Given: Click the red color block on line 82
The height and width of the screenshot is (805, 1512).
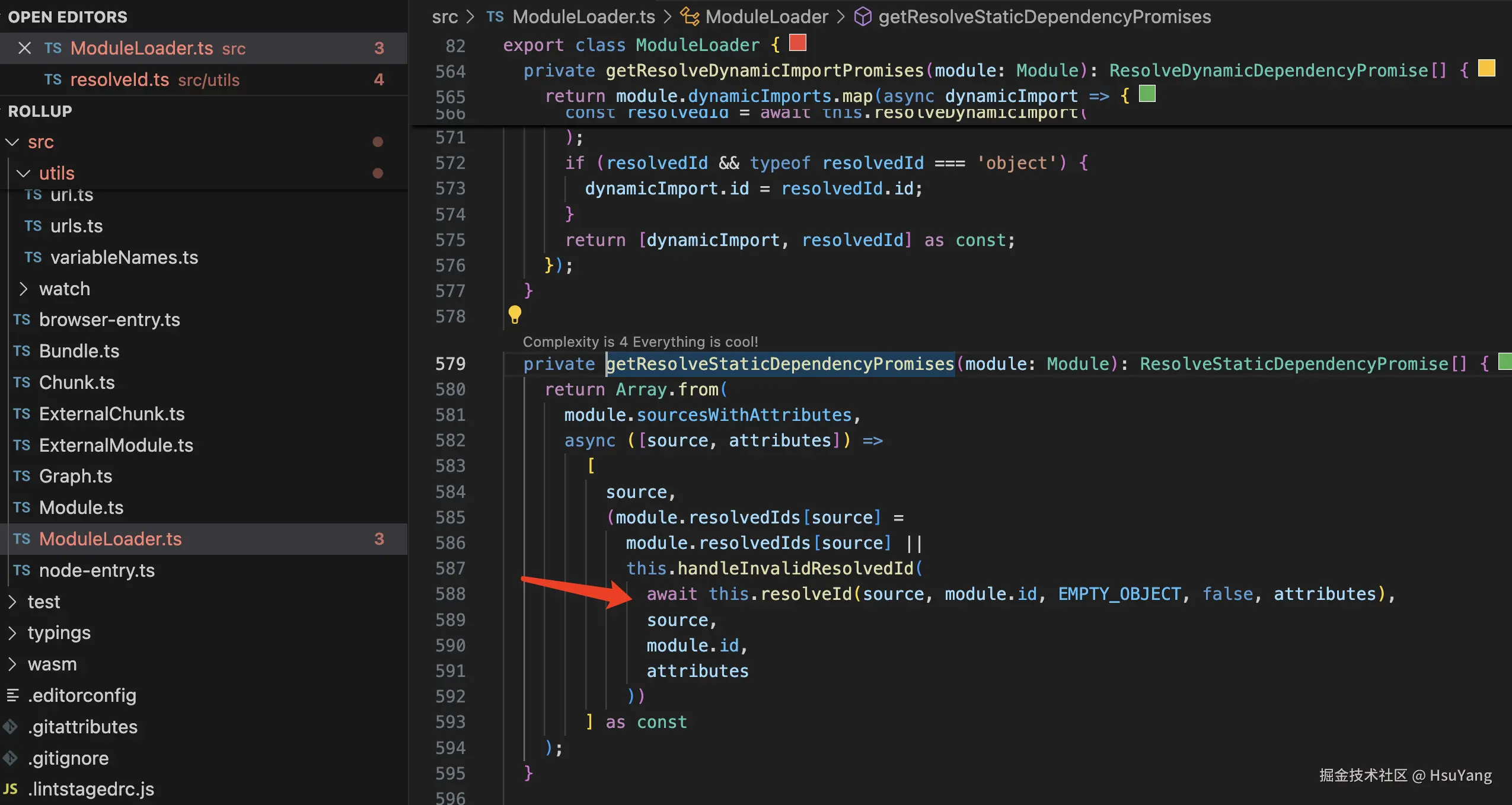Looking at the screenshot, I should pos(798,43).
